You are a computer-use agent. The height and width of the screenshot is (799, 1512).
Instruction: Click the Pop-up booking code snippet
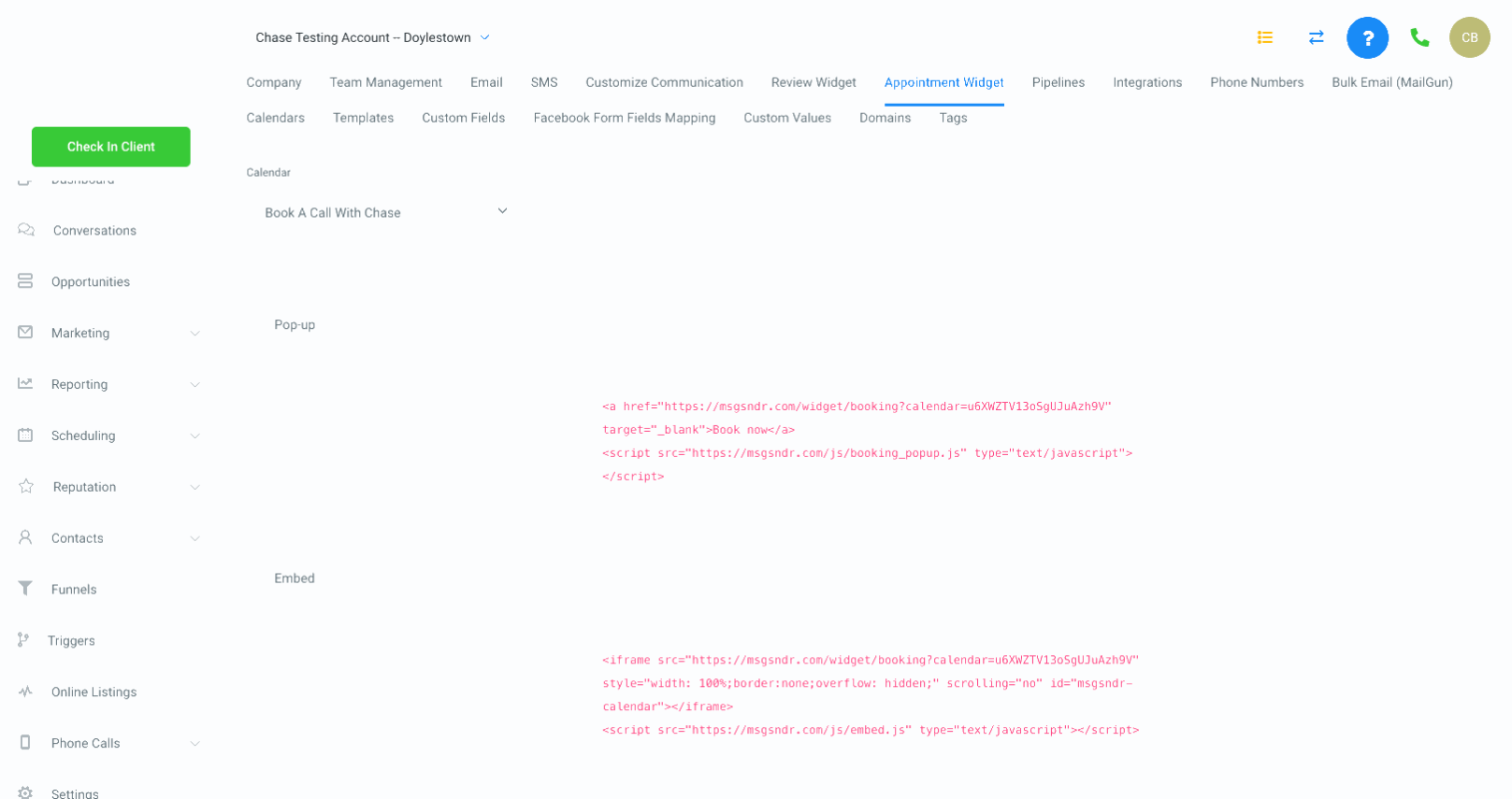tap(867, 441)
